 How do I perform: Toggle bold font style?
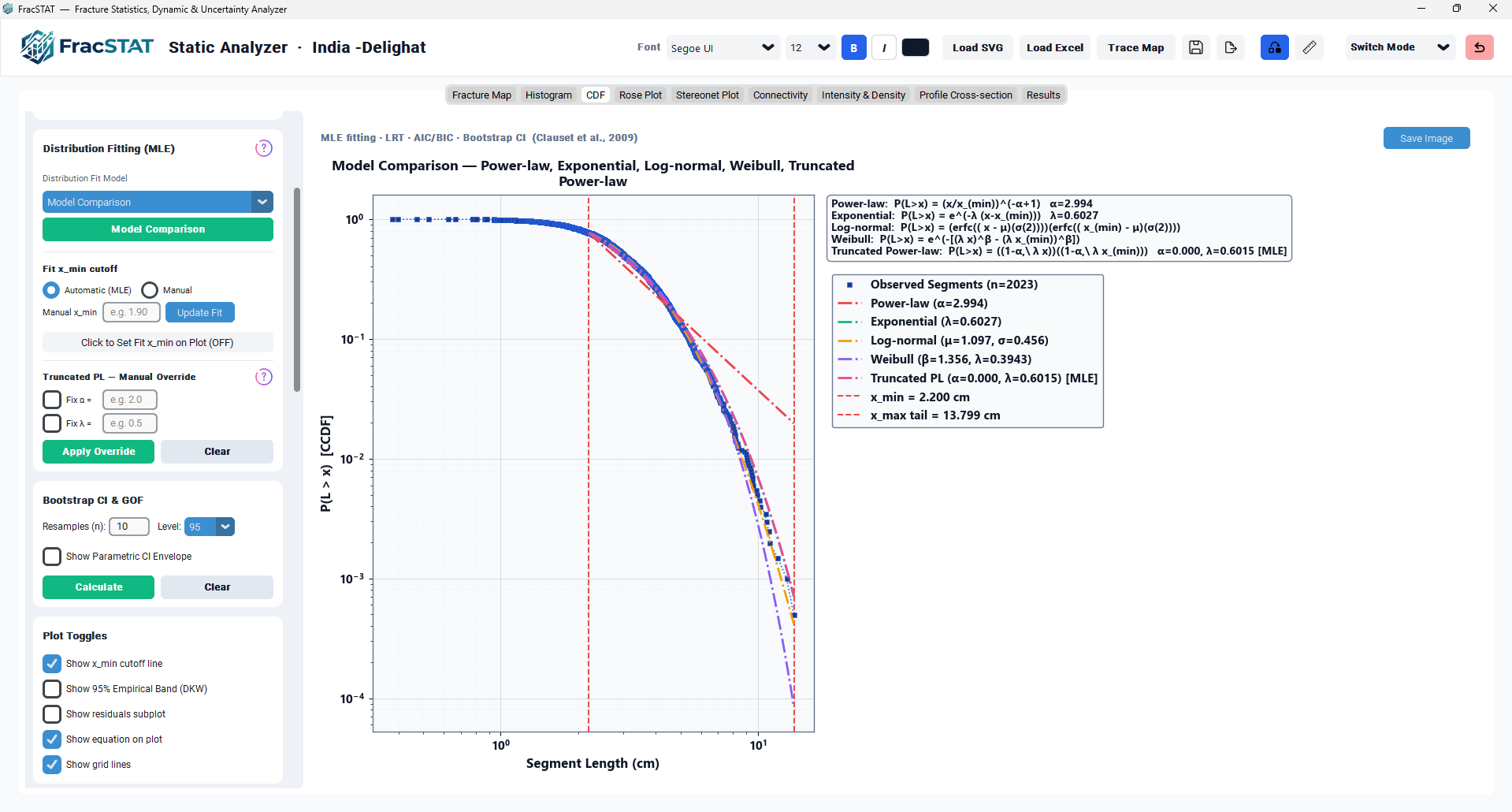tap(853, 47)
